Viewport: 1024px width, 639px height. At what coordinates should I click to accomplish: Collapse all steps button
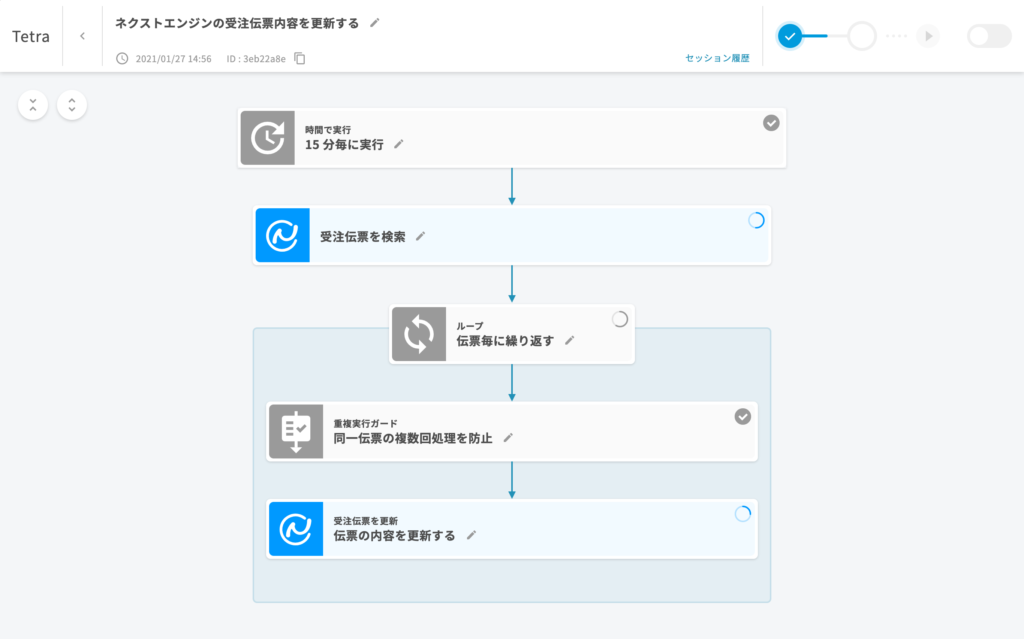click(x=33, y=105)
